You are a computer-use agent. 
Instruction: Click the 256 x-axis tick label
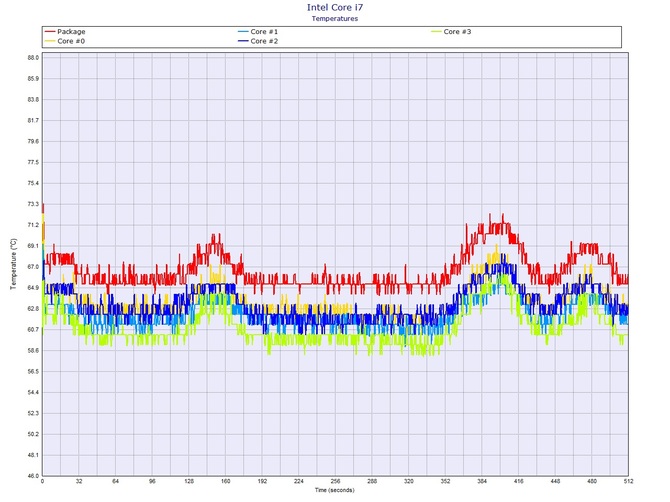[x=335, y=481]
